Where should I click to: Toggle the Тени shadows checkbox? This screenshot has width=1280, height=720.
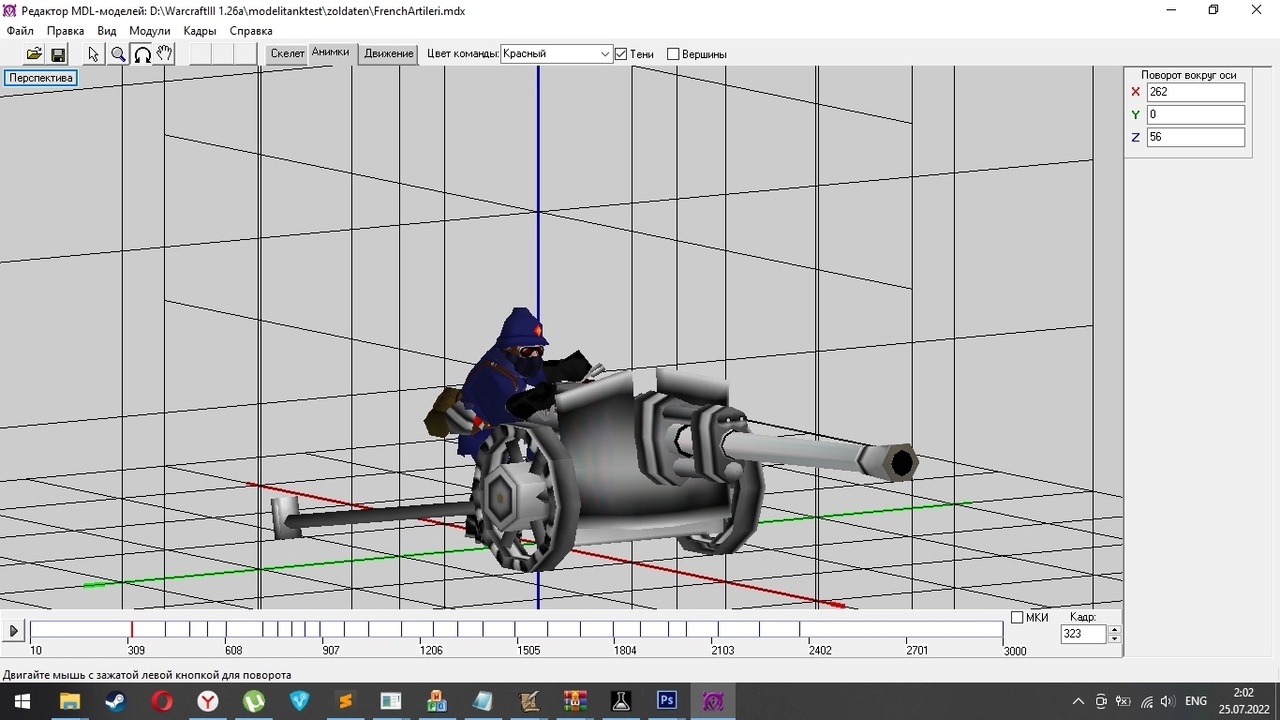[x=621, y=54]
